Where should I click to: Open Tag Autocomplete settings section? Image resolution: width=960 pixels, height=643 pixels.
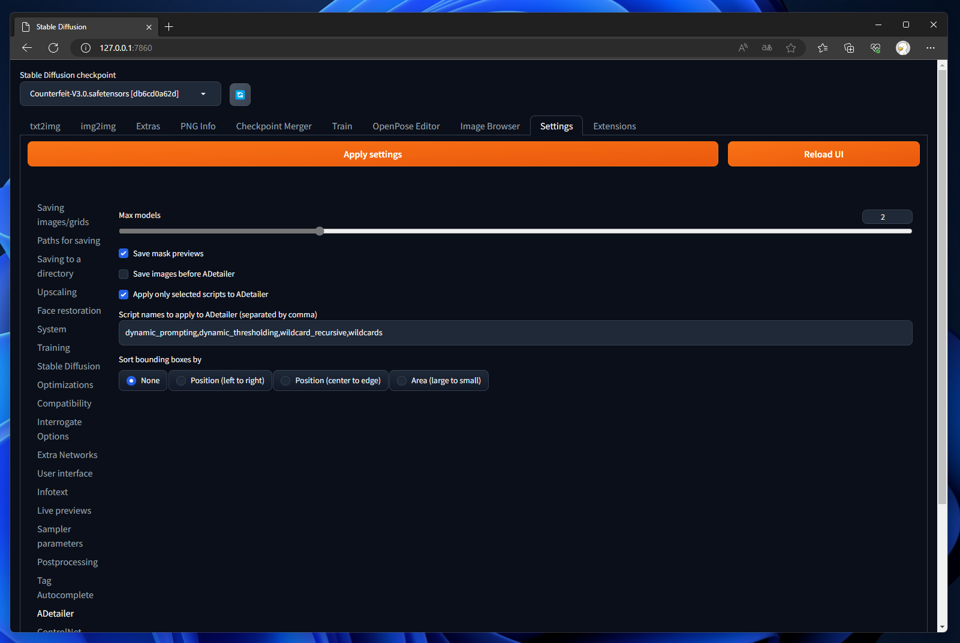(x=66, y=588)
